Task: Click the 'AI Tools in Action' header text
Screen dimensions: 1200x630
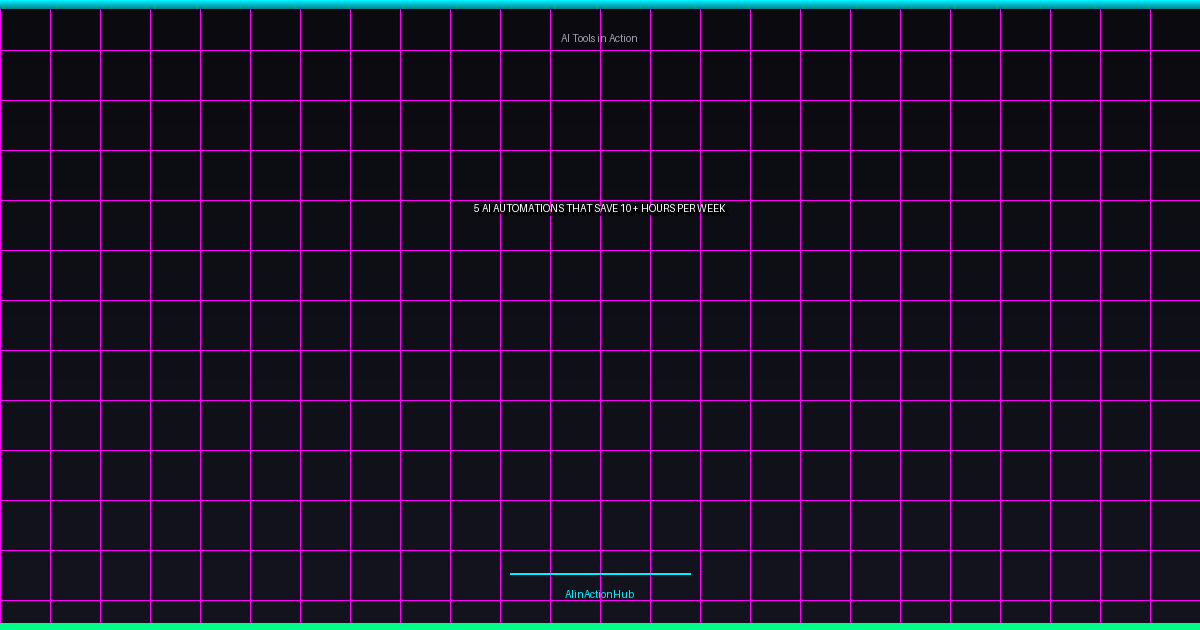Action: coord(599,38)
